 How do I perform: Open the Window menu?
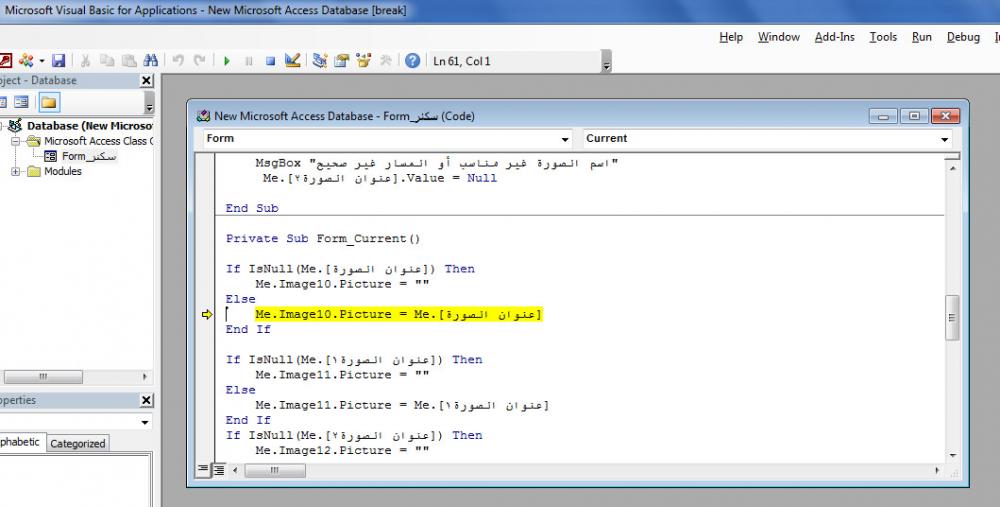[779, 37]
